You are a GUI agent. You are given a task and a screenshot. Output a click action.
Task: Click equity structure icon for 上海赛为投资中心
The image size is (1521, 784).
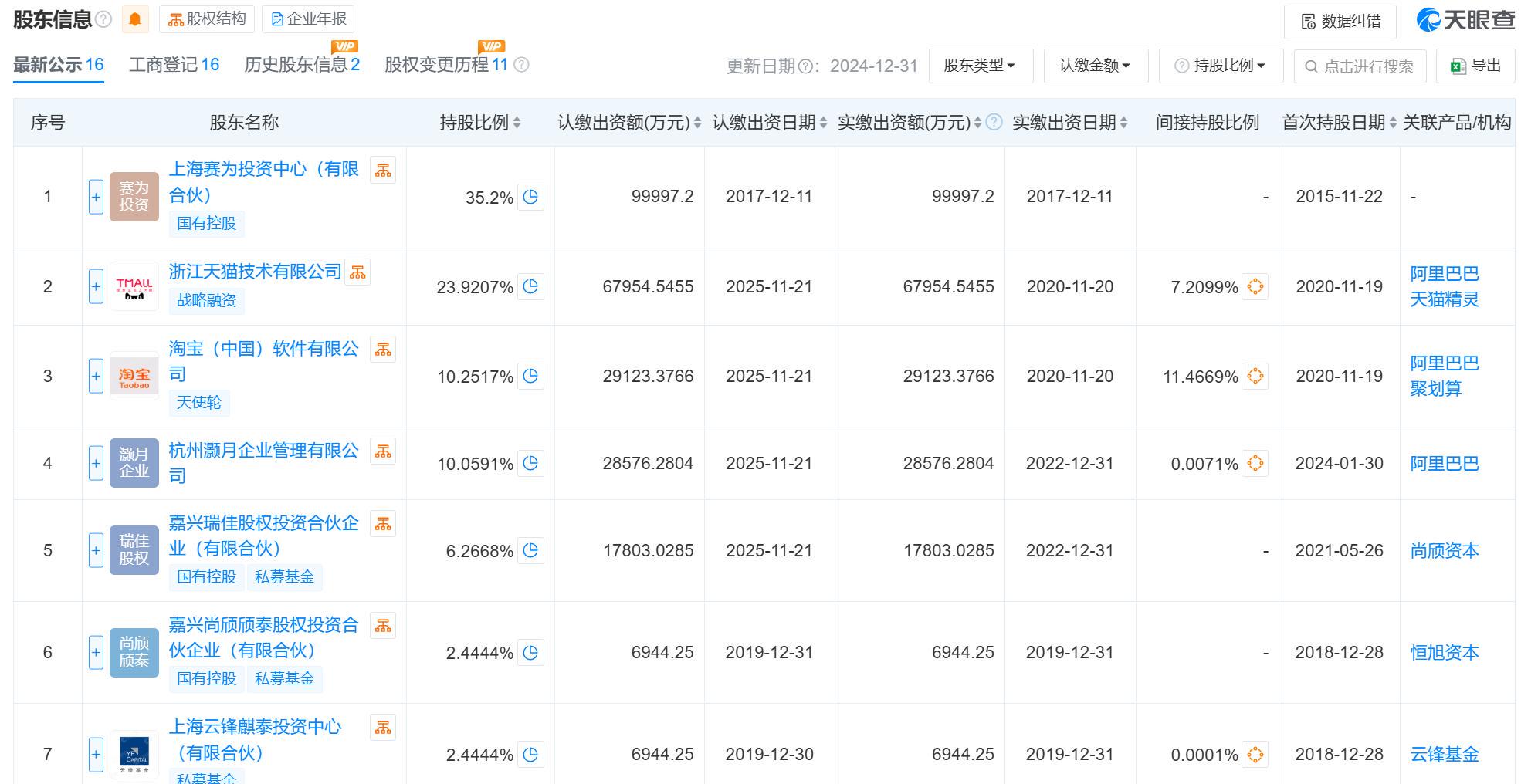point(383,171)
